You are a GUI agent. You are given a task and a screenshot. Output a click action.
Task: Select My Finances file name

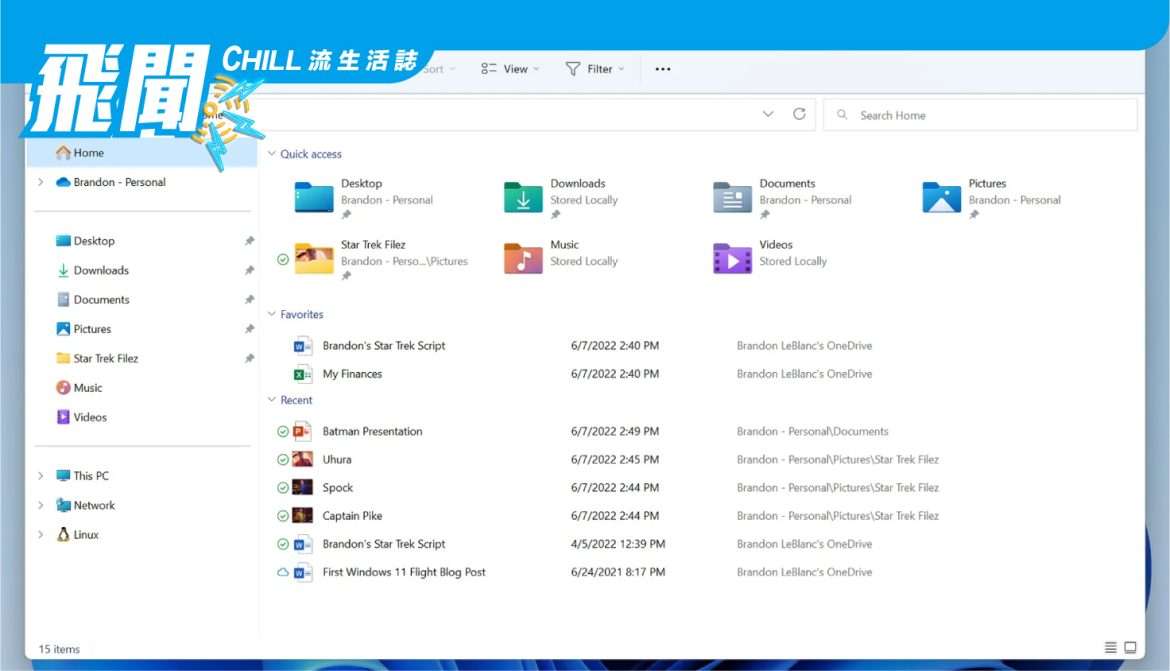352,374
